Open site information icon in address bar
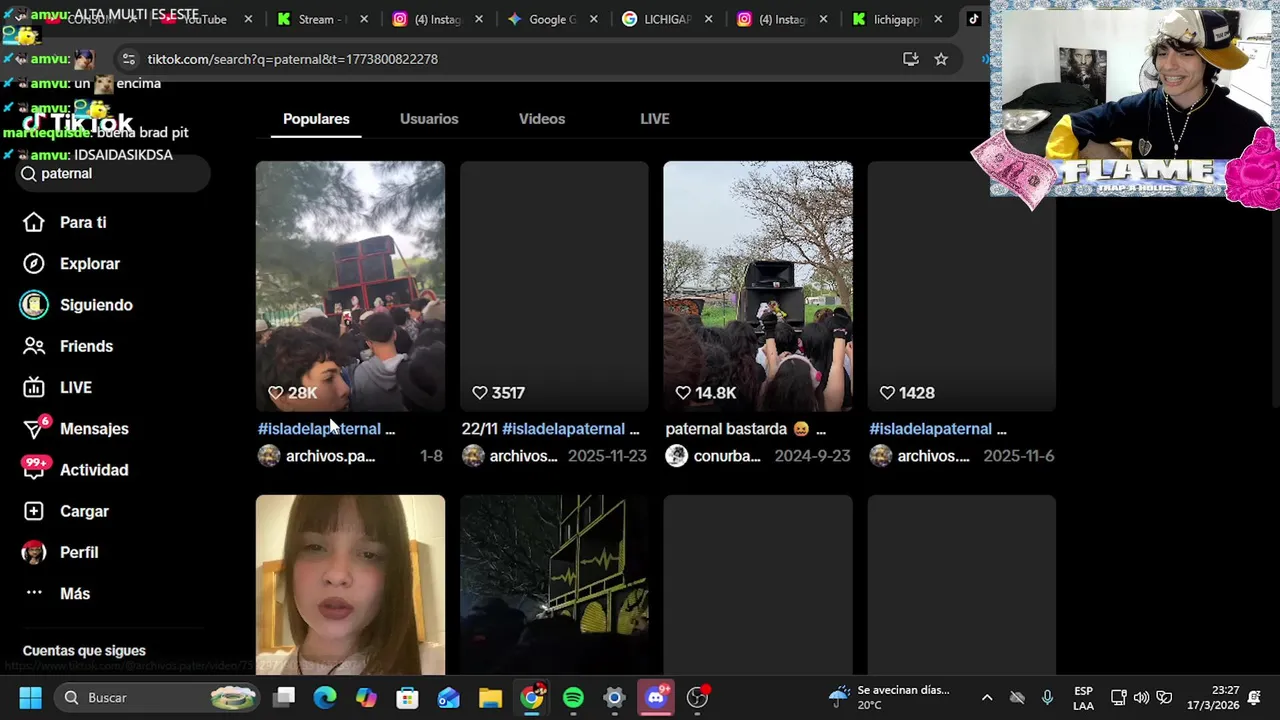This screenshot has width=1280, height=720. 128,59
